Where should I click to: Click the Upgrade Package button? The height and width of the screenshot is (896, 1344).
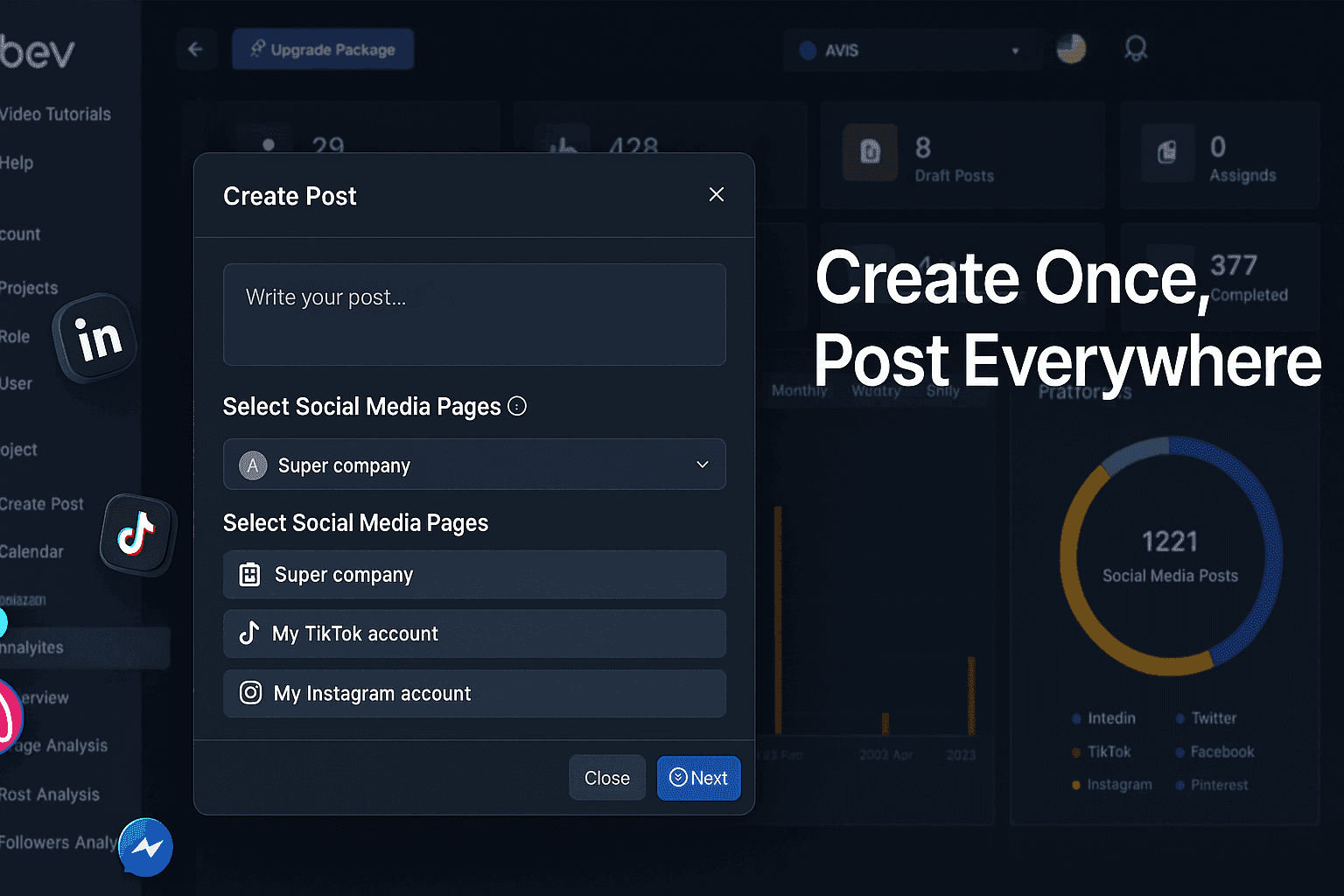pos(323,50)
